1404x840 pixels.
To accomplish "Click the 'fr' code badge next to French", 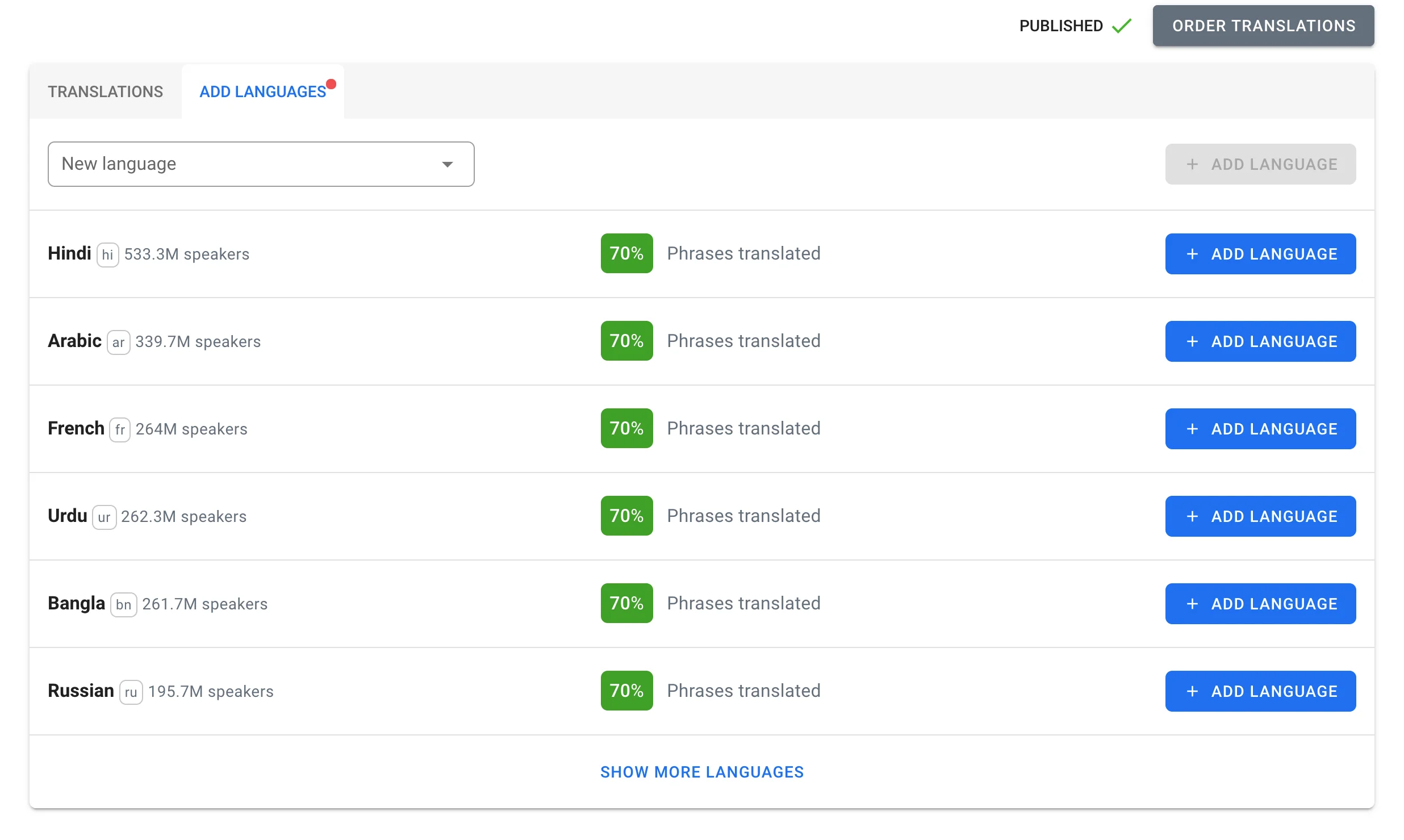I will coord(120,430).
